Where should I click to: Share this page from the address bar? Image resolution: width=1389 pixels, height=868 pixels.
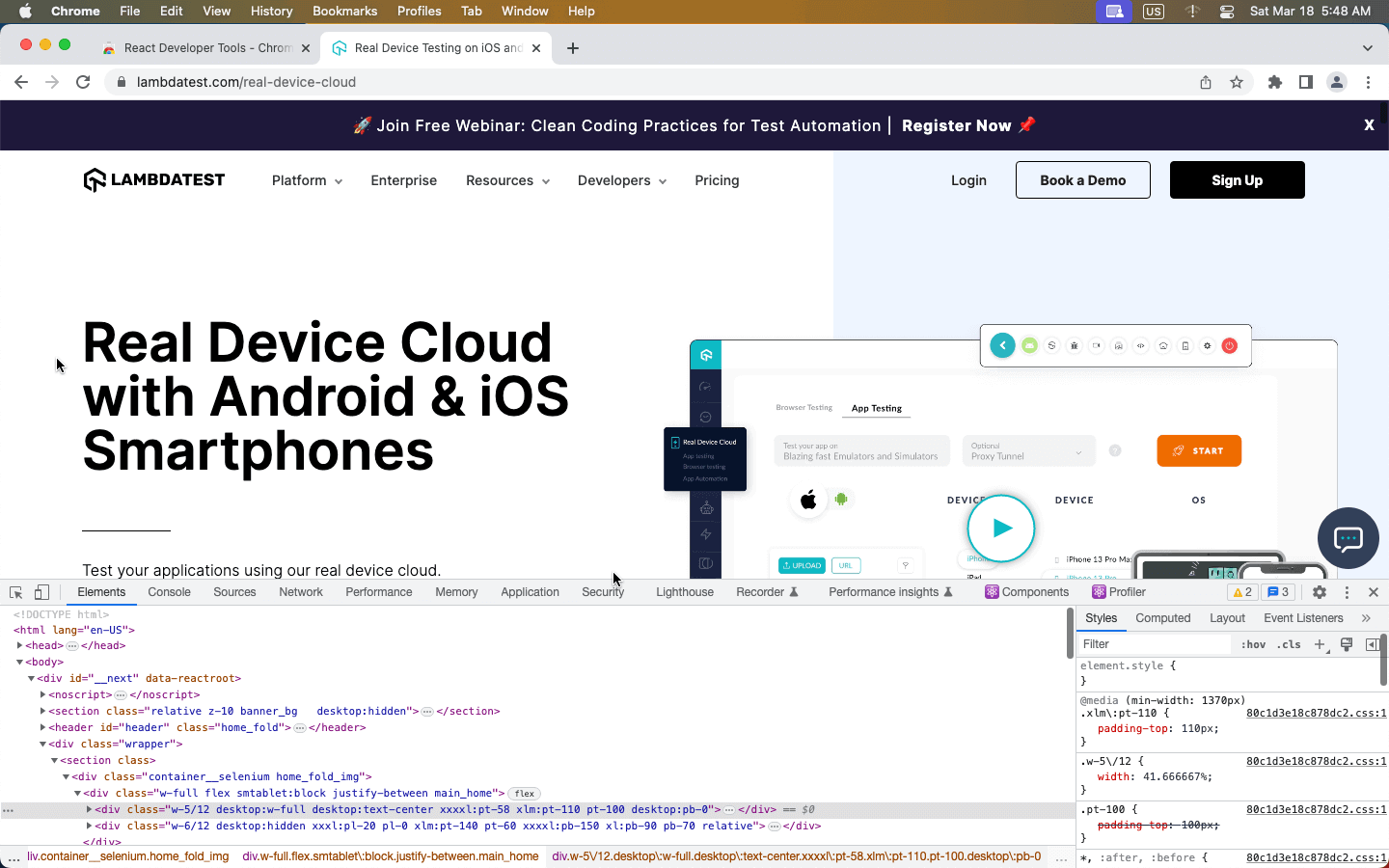point(1206,82)
